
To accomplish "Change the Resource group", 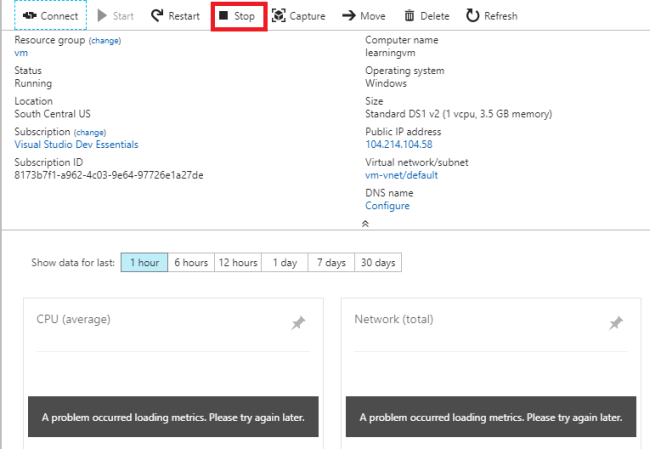I will tap(105, 39).
